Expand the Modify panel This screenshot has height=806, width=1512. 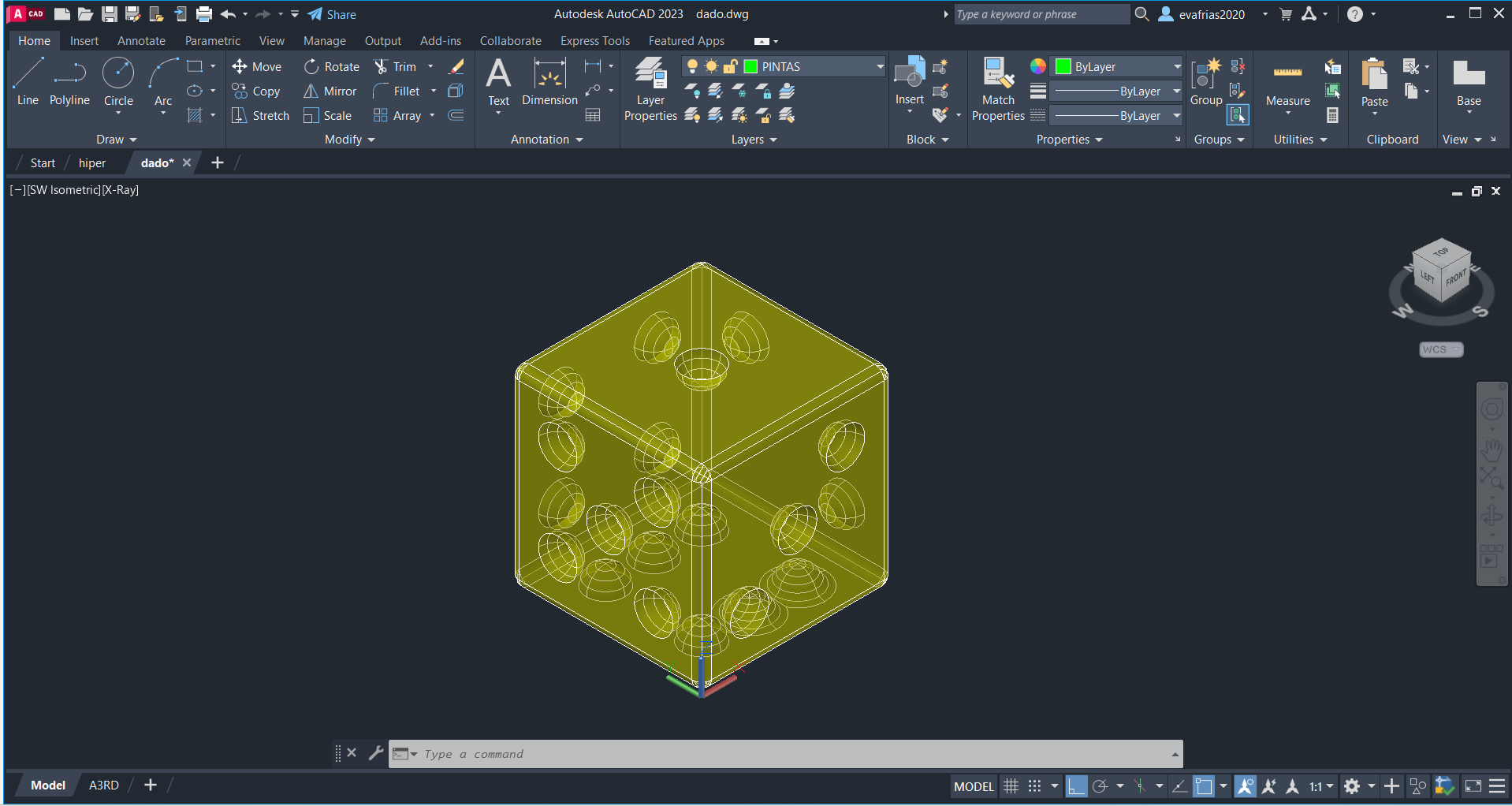click(349, 140)
